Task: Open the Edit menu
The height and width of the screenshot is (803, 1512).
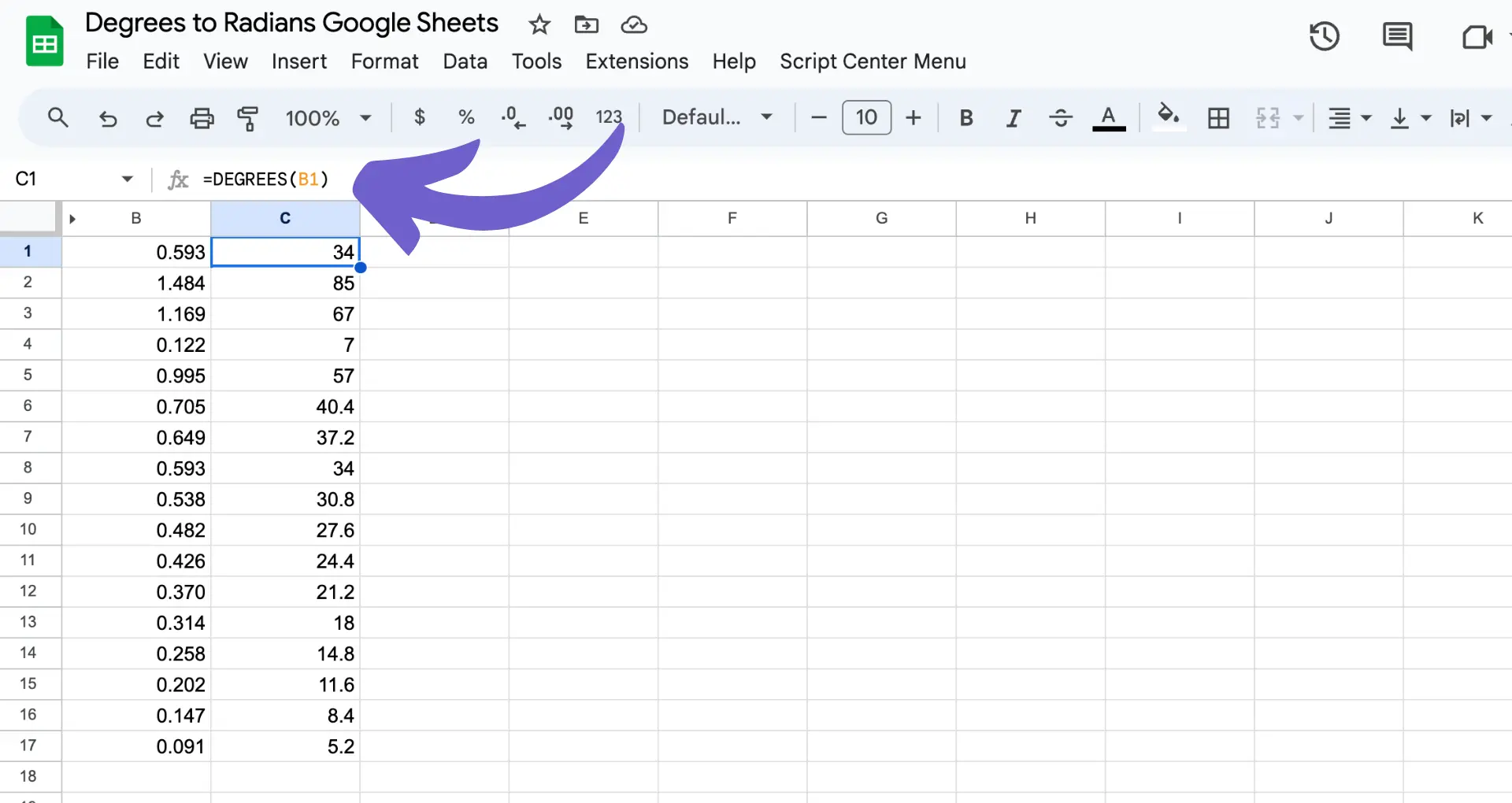Action: point(161,61)
